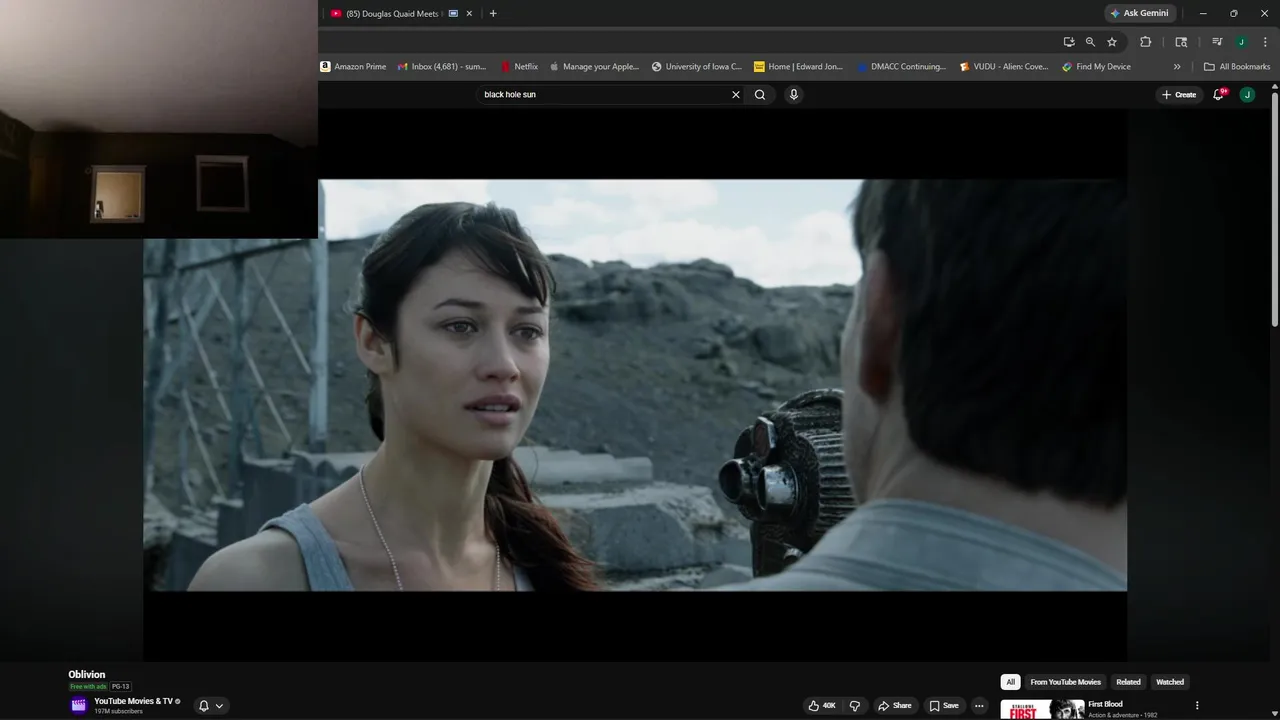1280x720 pixels.
Task: Open DMACC Continuing bookmark
Action: pyautogui.click(x=901, y=67)
